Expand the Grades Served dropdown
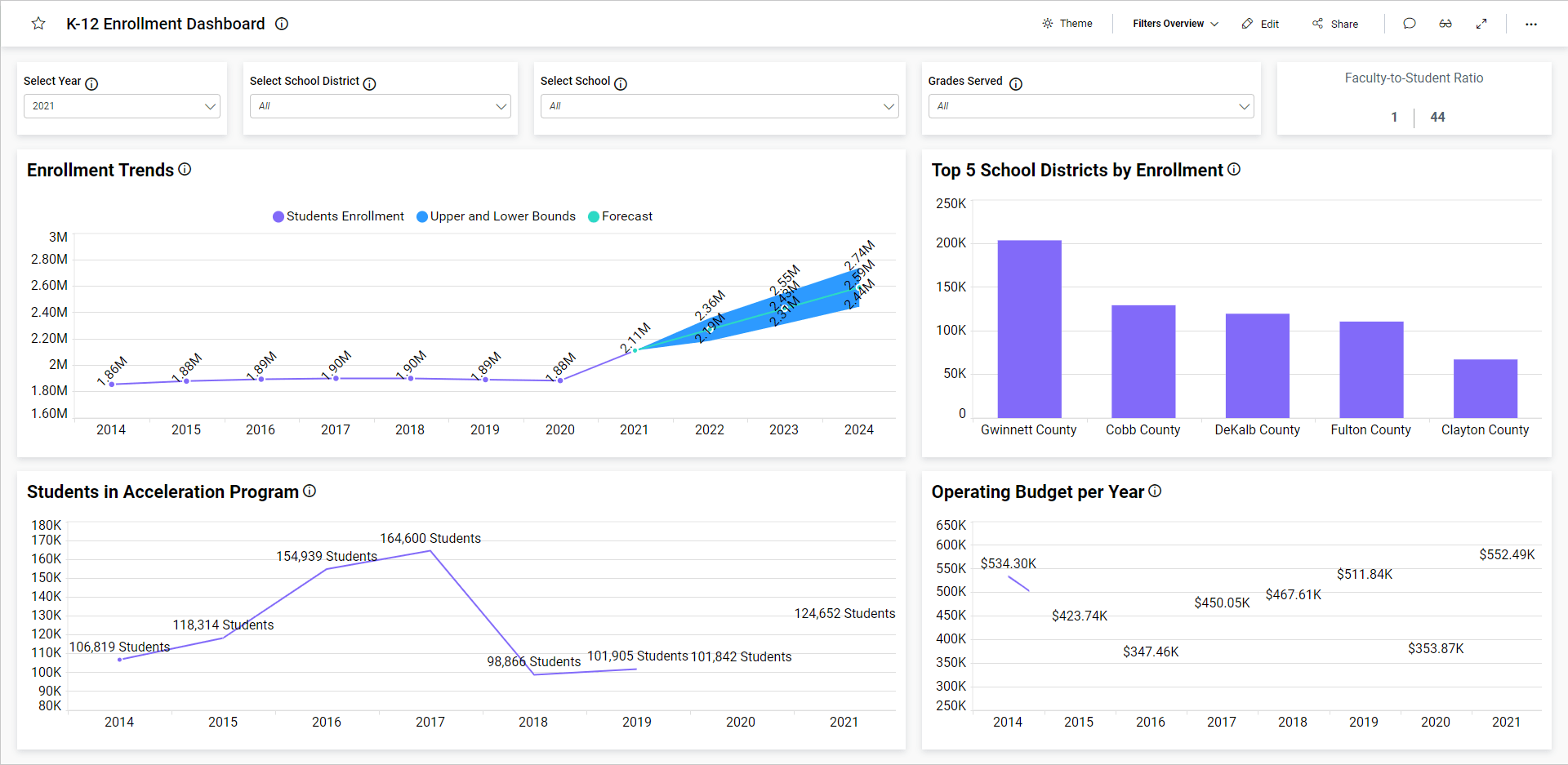 [1090, 106]
